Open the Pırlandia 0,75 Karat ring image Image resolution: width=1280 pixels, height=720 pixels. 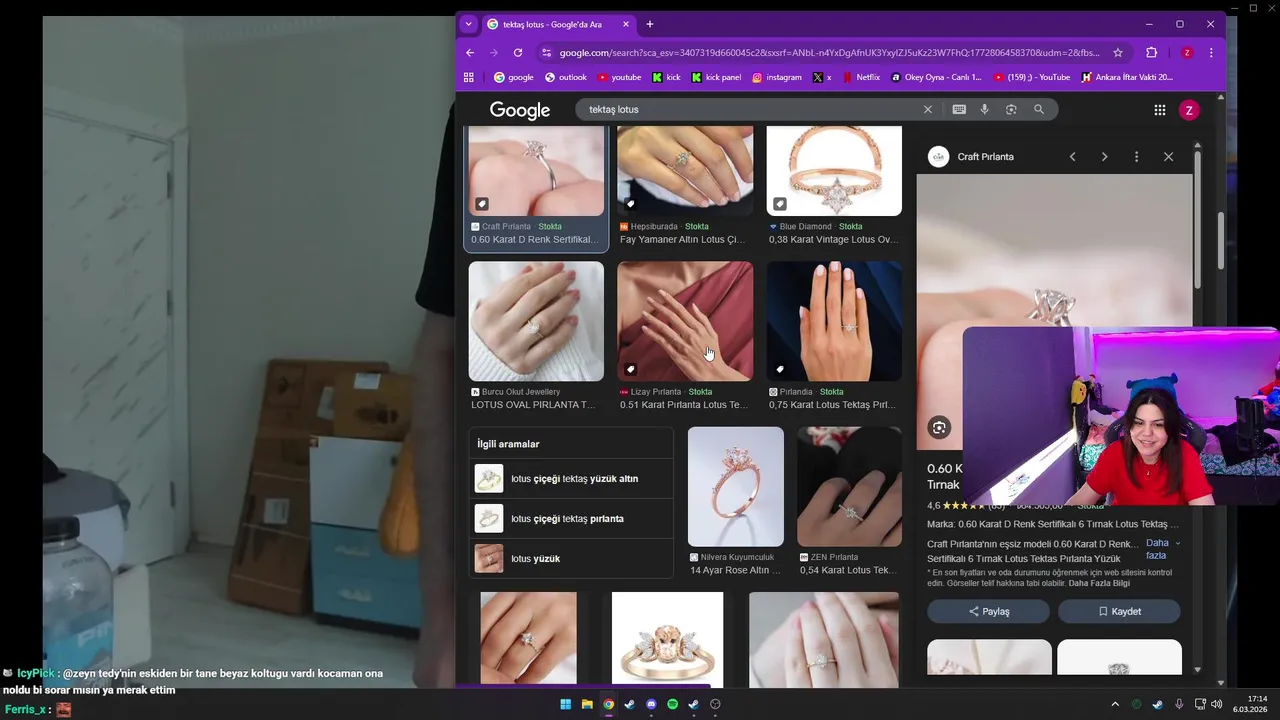click(x=834, y=321)
